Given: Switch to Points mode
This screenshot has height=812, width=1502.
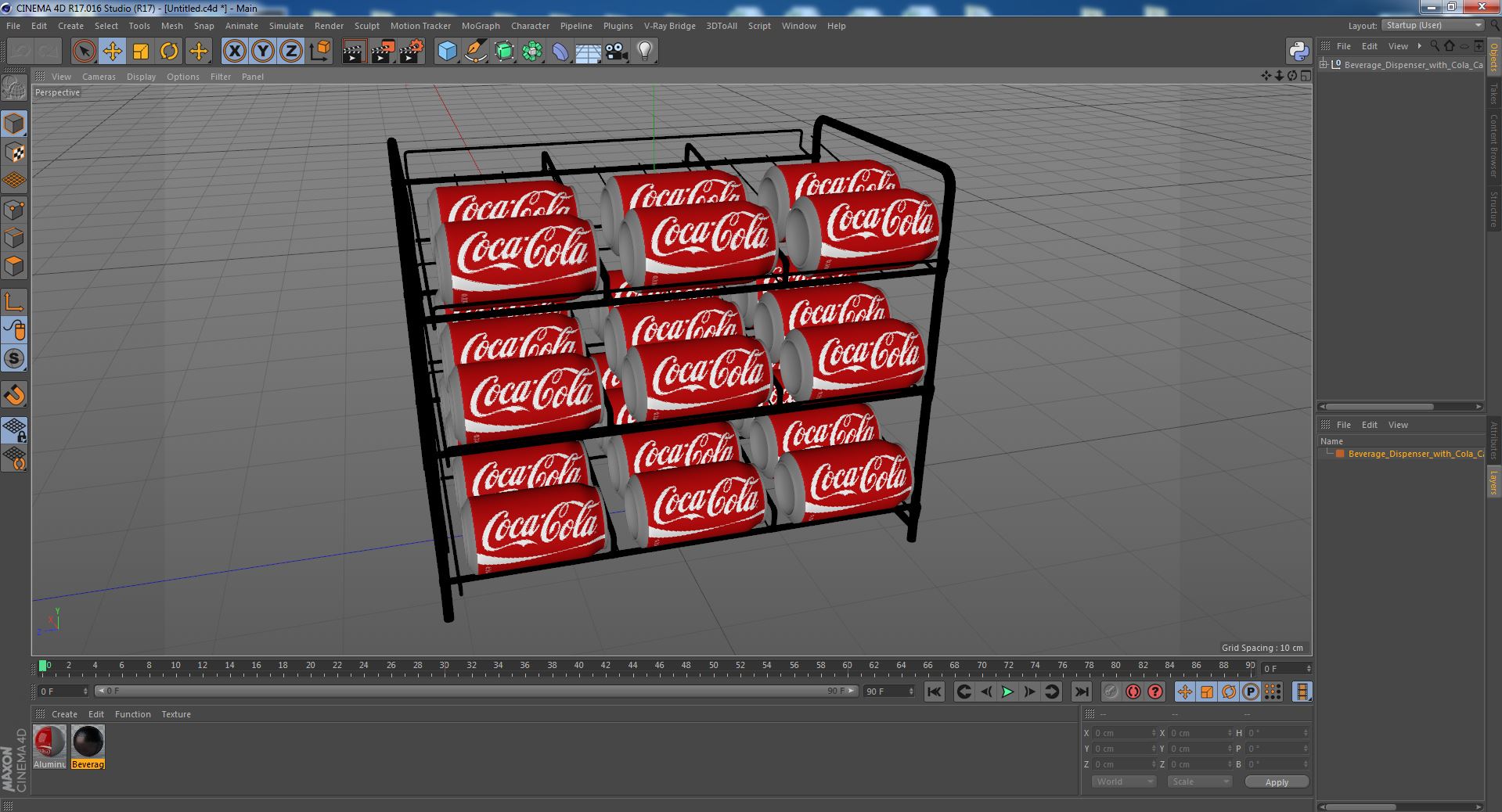Looking at the screenshot, I should [x=14, y=210].
